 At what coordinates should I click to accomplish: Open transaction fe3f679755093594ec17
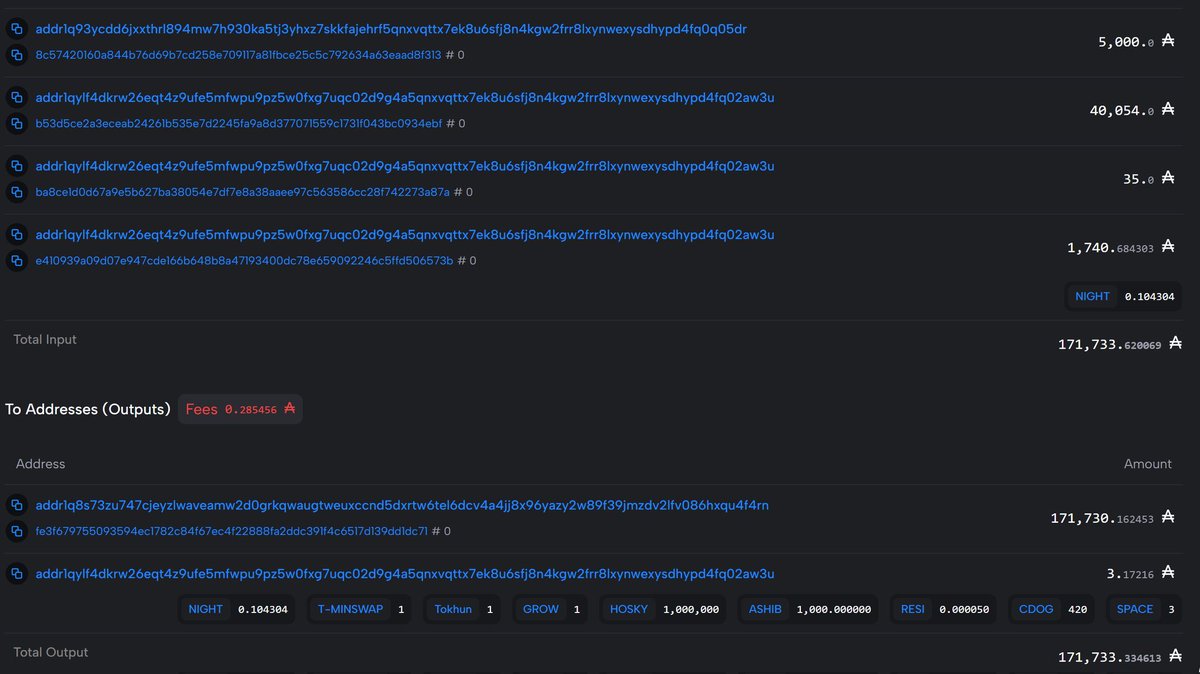[x=232, y=531]
